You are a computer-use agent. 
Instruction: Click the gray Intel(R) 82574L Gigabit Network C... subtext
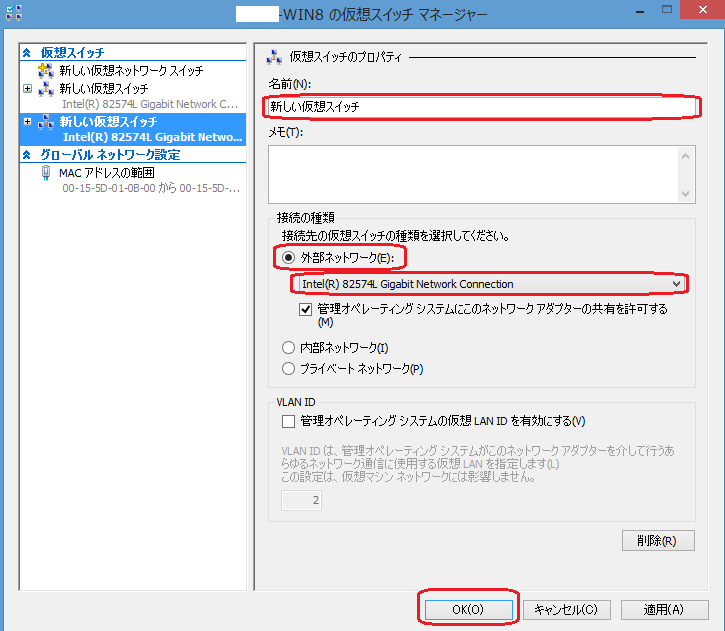(x=150, y=104)
